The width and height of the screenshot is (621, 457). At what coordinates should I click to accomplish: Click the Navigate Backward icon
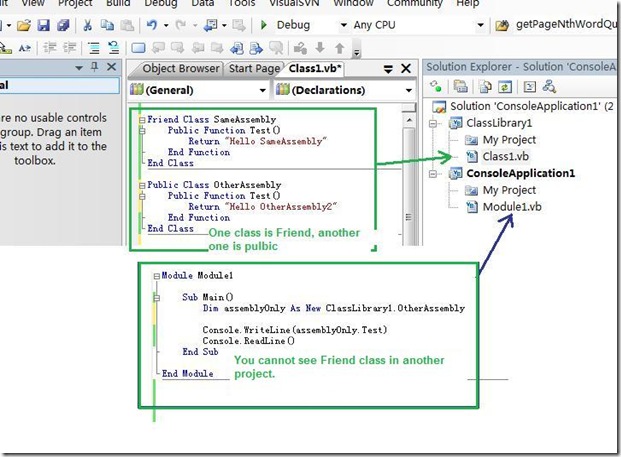(210, 25)
